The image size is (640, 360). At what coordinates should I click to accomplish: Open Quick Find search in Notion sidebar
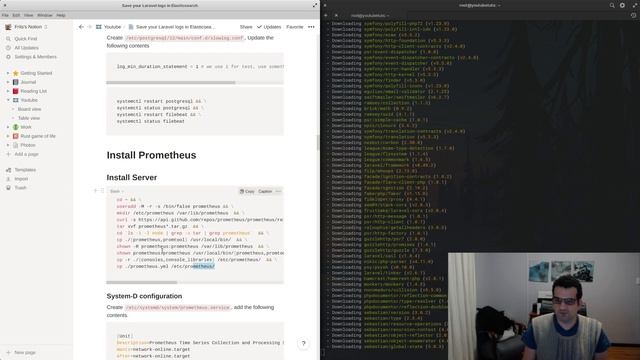[x=26, y=39]
